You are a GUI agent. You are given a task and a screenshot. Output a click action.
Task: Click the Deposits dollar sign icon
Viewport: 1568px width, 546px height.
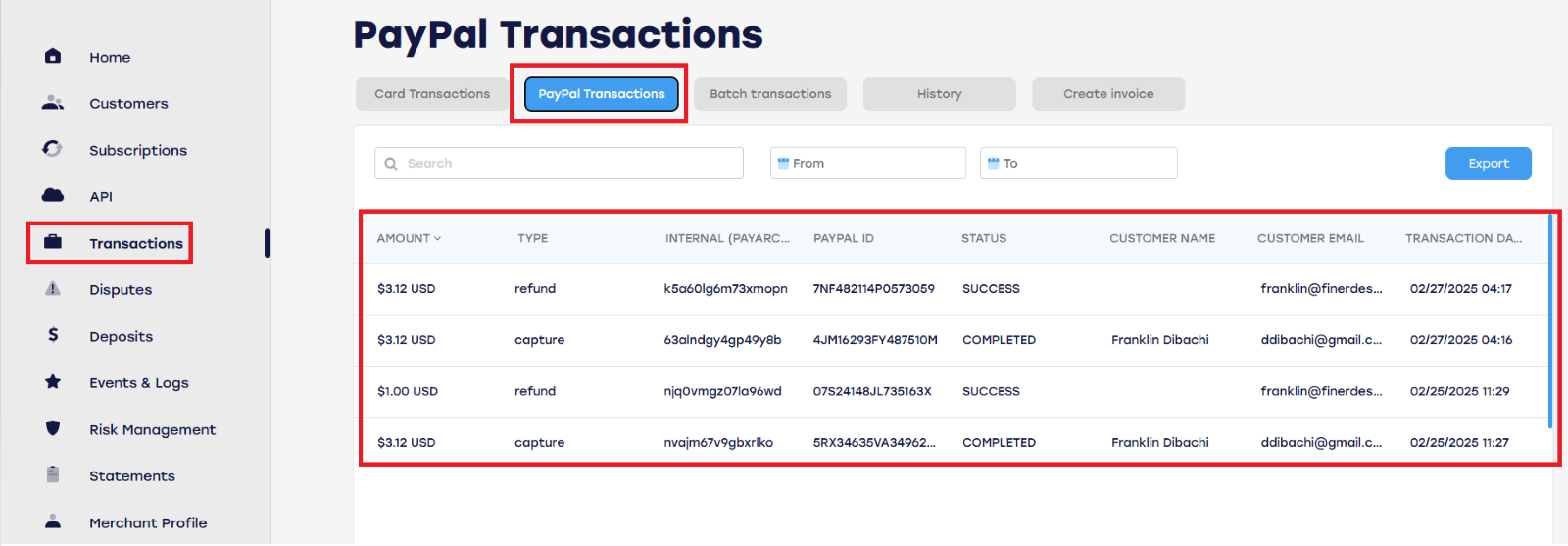(x=53, y=335)
